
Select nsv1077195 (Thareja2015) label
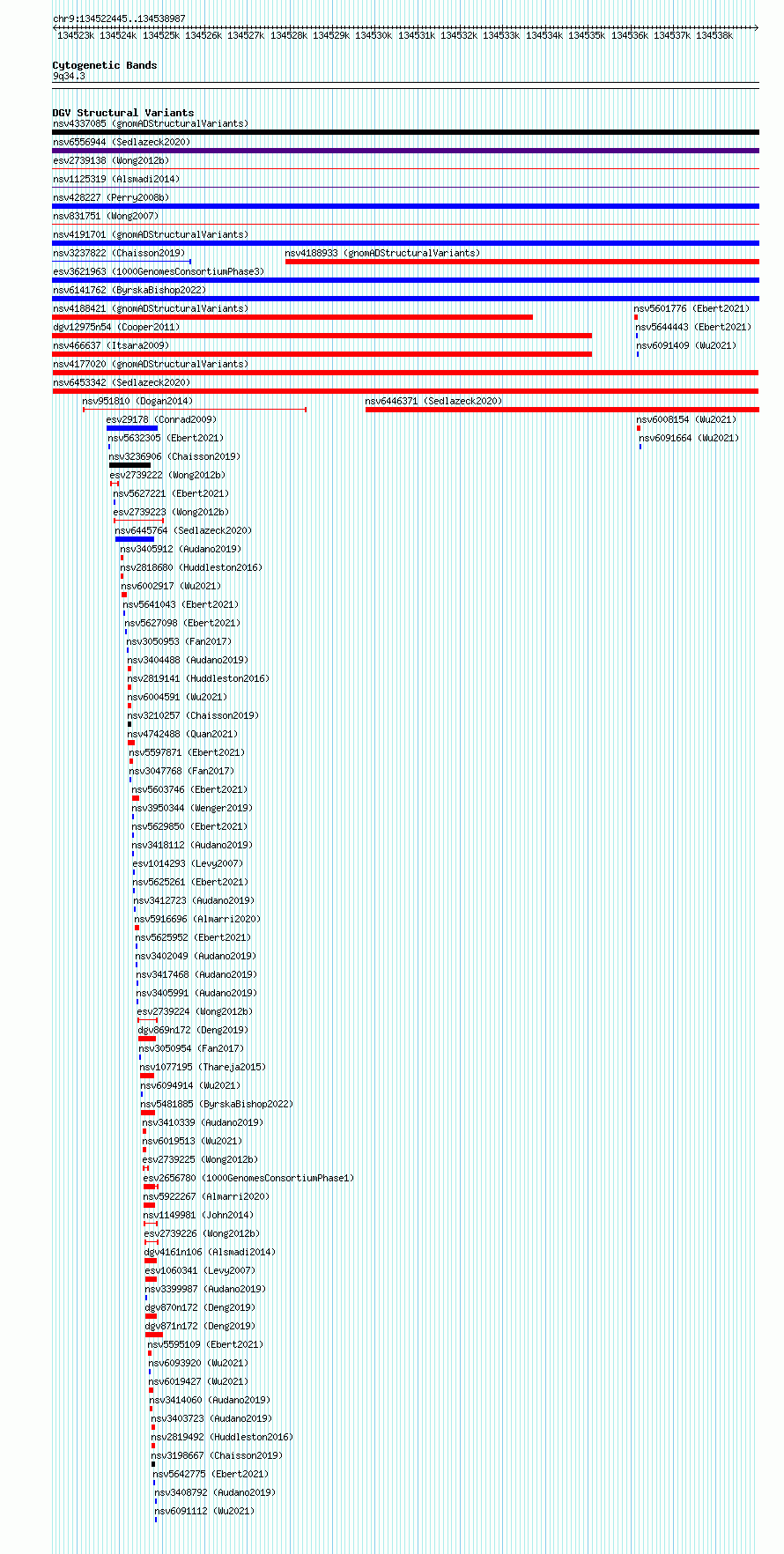203,1068
